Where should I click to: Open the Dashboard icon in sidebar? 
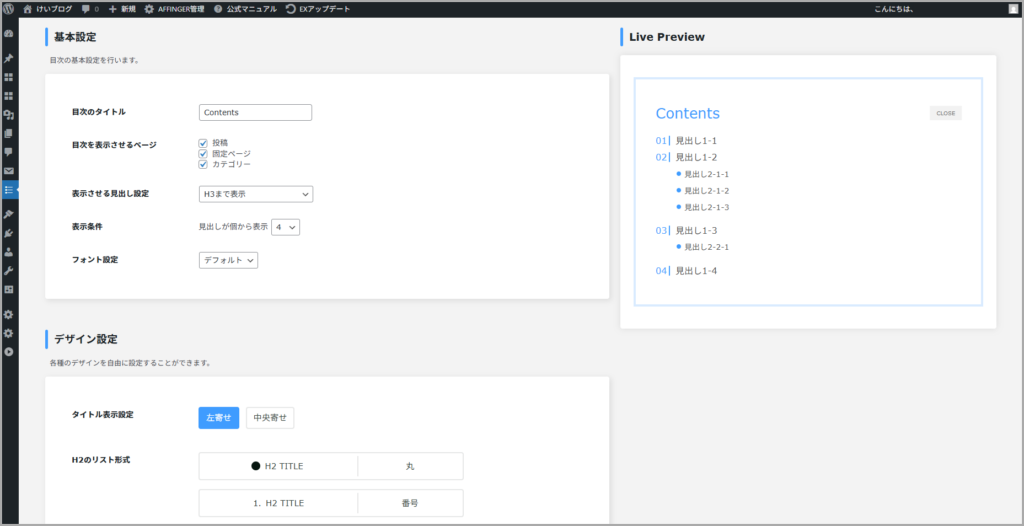pyautogui.click(x=9, y=33)
